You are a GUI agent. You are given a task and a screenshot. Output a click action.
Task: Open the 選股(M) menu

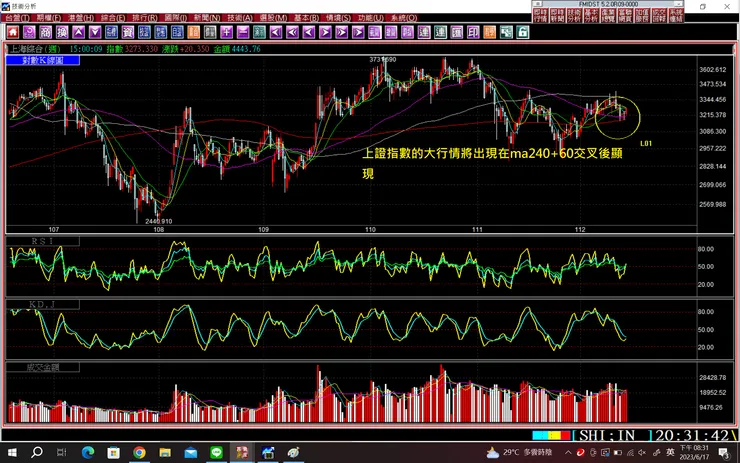click(273, 18)
